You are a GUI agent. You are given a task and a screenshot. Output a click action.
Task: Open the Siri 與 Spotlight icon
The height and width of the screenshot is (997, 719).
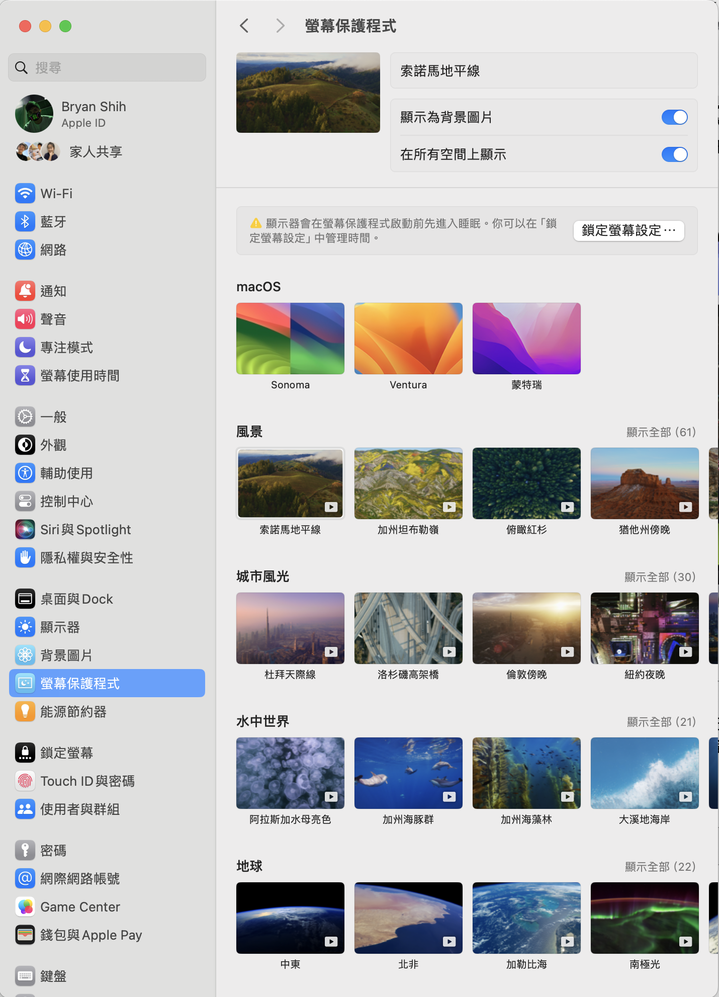(25, 529)
